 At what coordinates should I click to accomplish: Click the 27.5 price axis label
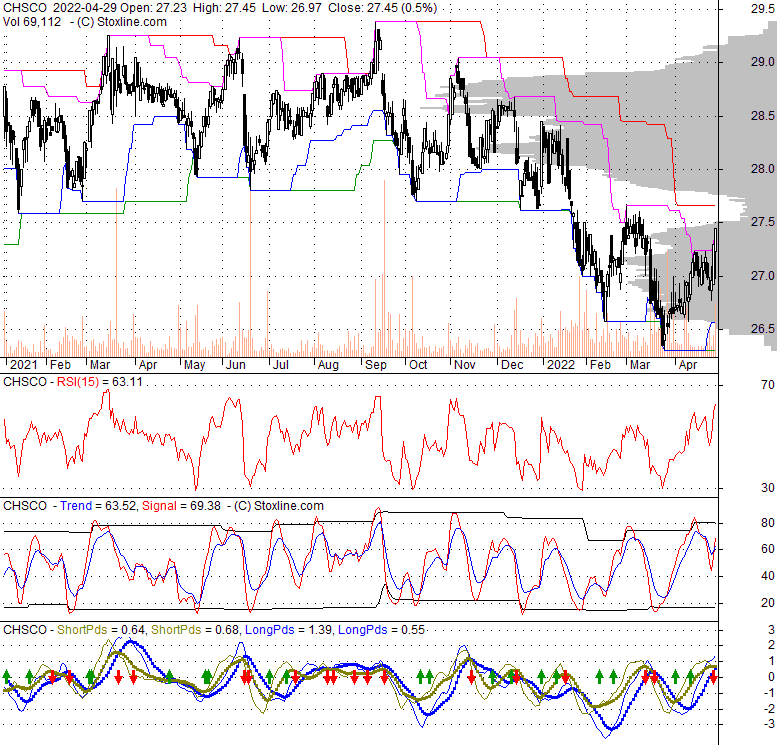point(762,222)
